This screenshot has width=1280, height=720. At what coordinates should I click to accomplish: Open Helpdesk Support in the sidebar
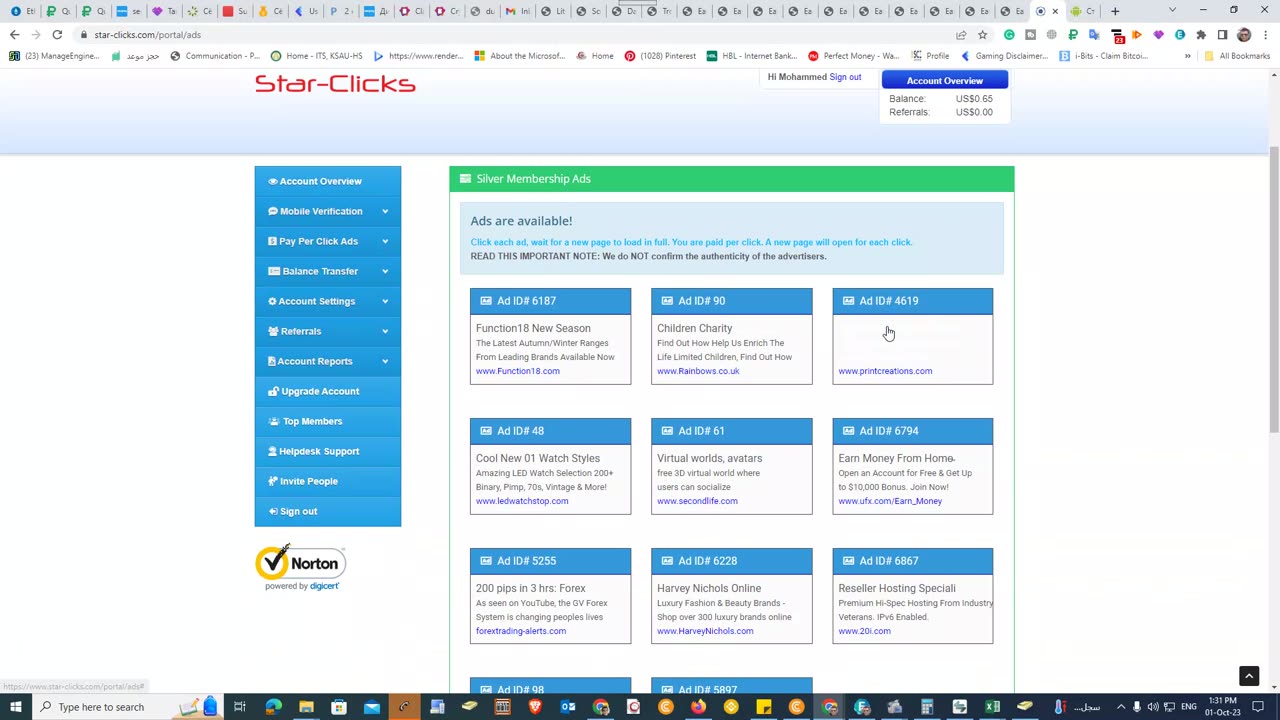tap(327, 451)
